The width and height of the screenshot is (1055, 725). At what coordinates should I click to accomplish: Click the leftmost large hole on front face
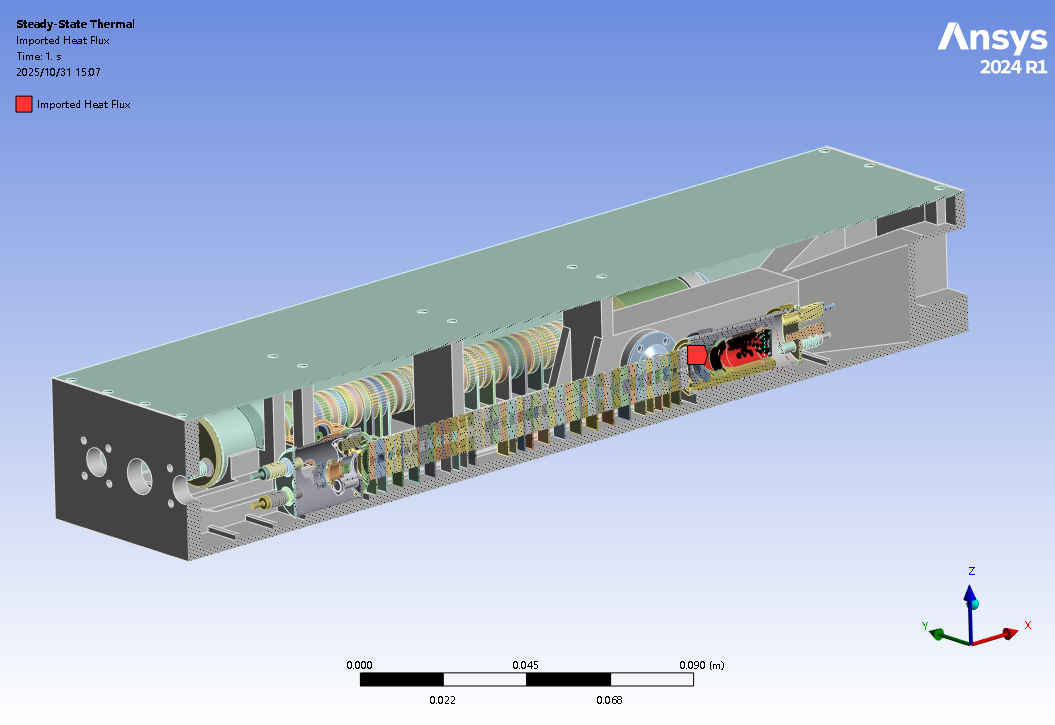tap(97, 463)
